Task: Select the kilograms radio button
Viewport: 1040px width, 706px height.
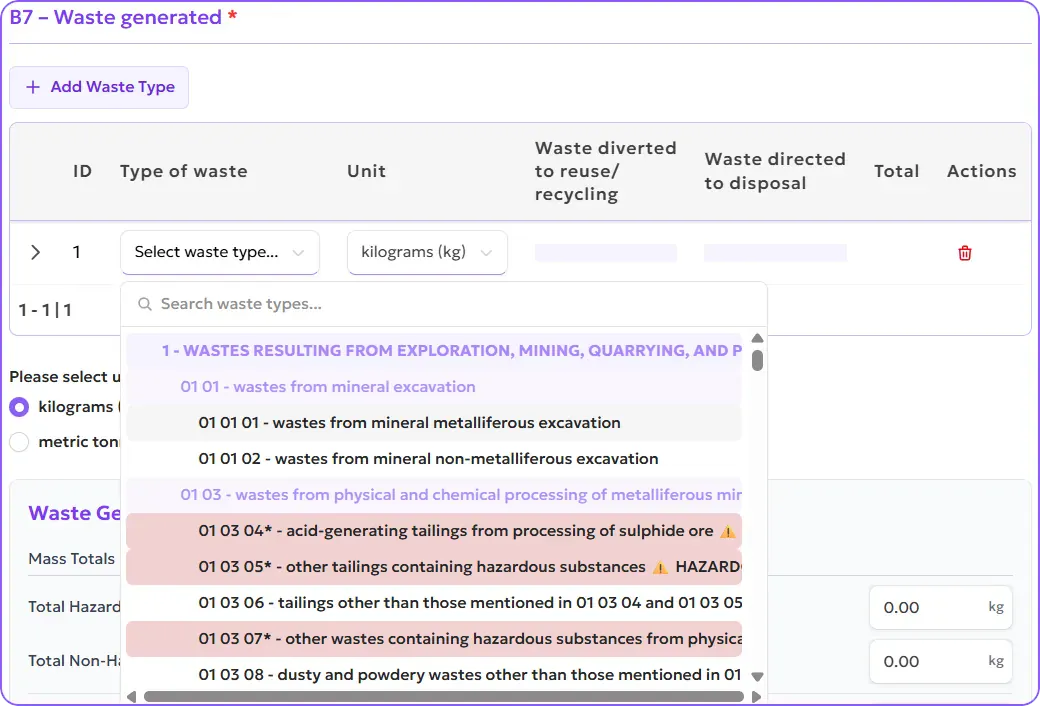Action: pyautogui.click(x=19, y=407)
